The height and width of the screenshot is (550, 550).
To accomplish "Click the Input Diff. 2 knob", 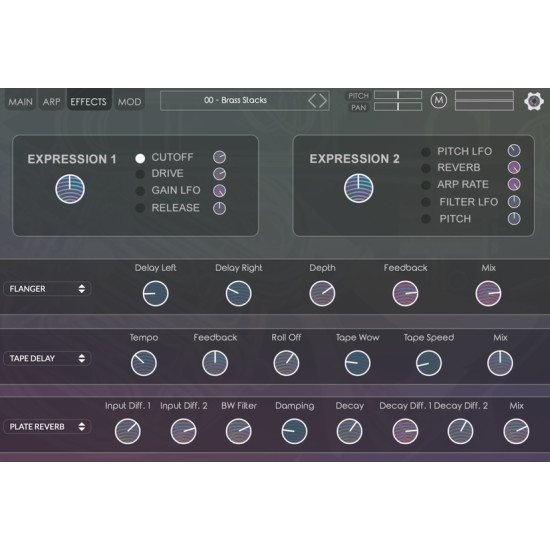I will point(183,431).
